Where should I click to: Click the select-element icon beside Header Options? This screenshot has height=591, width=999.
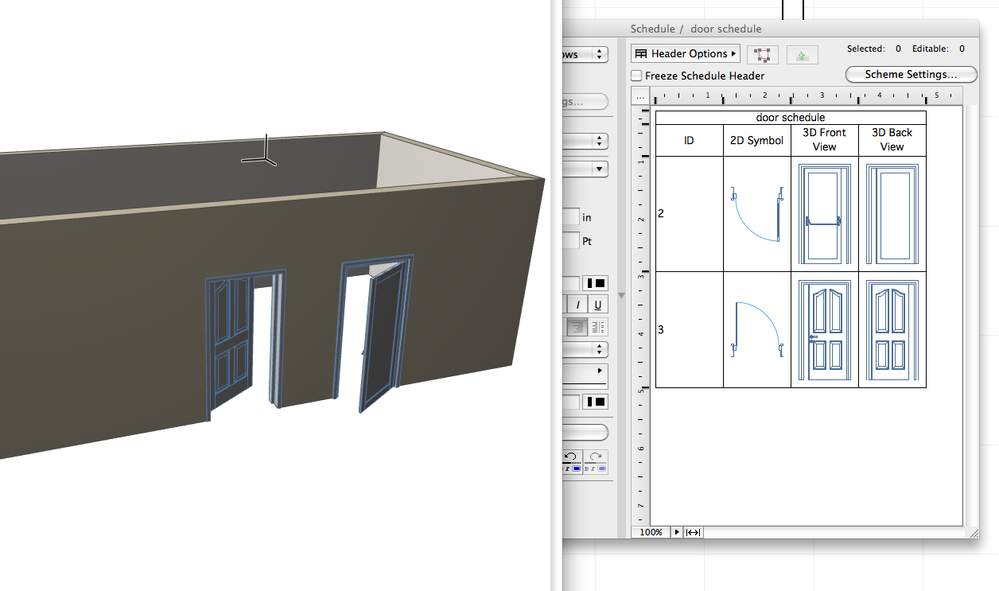click(763, 54)
